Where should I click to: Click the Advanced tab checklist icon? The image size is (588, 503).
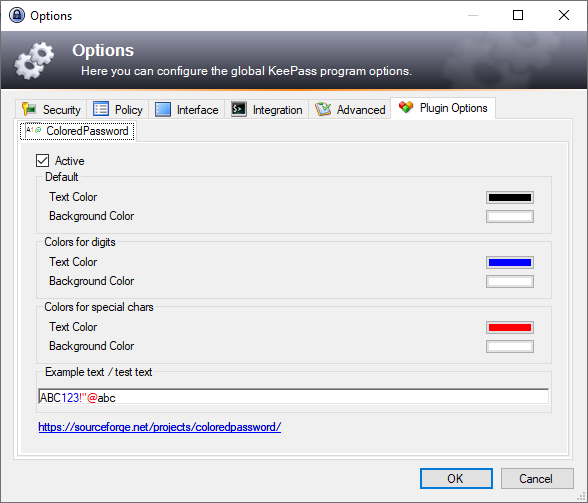click(x=323, y=109)
